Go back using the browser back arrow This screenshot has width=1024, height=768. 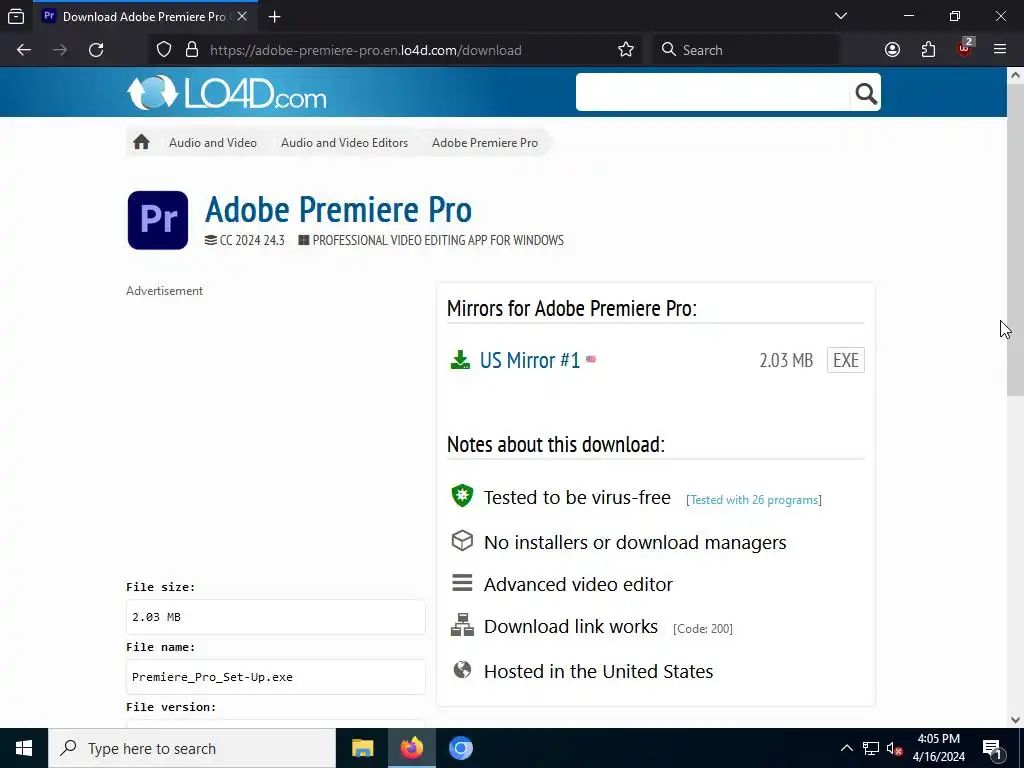pos(24,50)
